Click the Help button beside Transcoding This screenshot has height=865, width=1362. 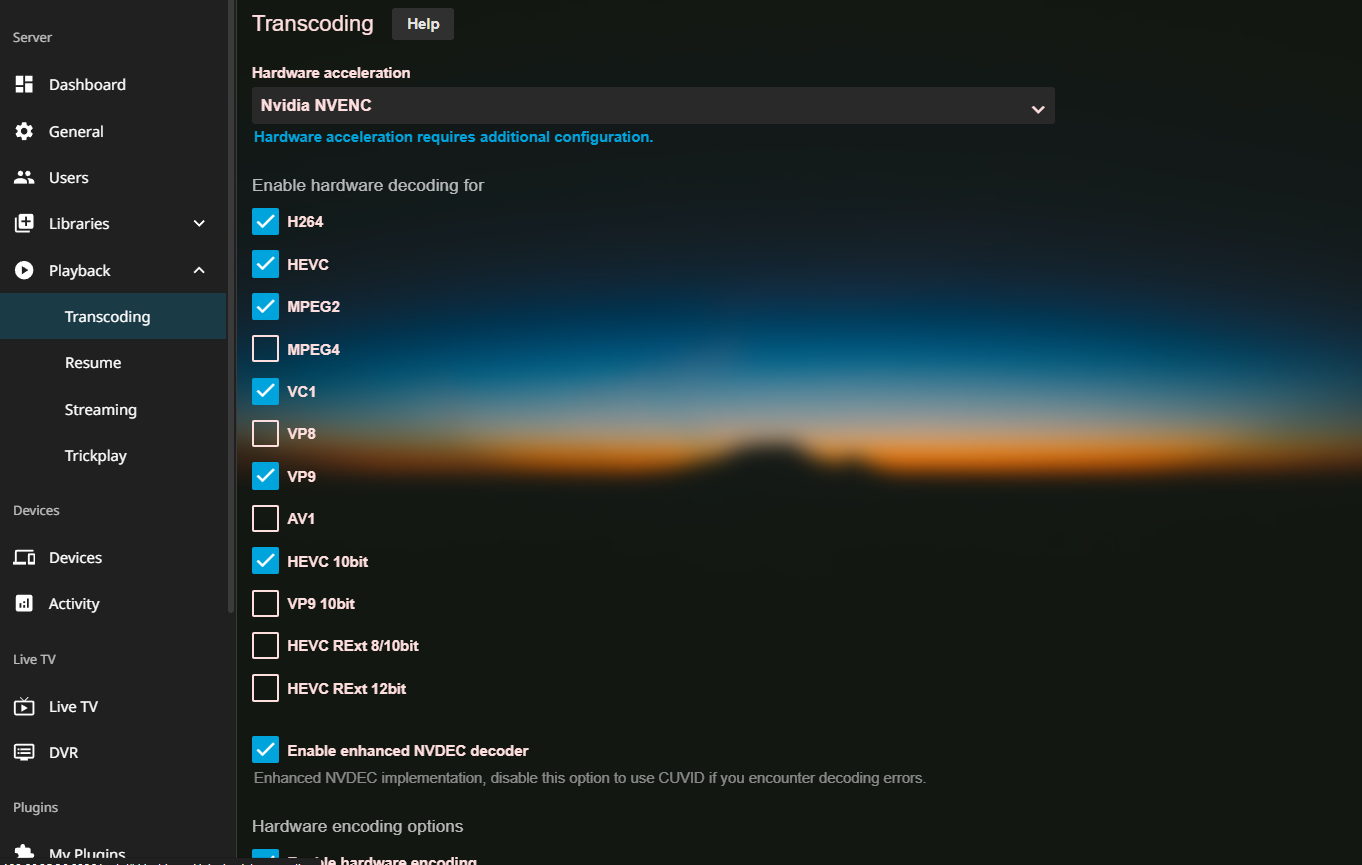coord(422,24)
